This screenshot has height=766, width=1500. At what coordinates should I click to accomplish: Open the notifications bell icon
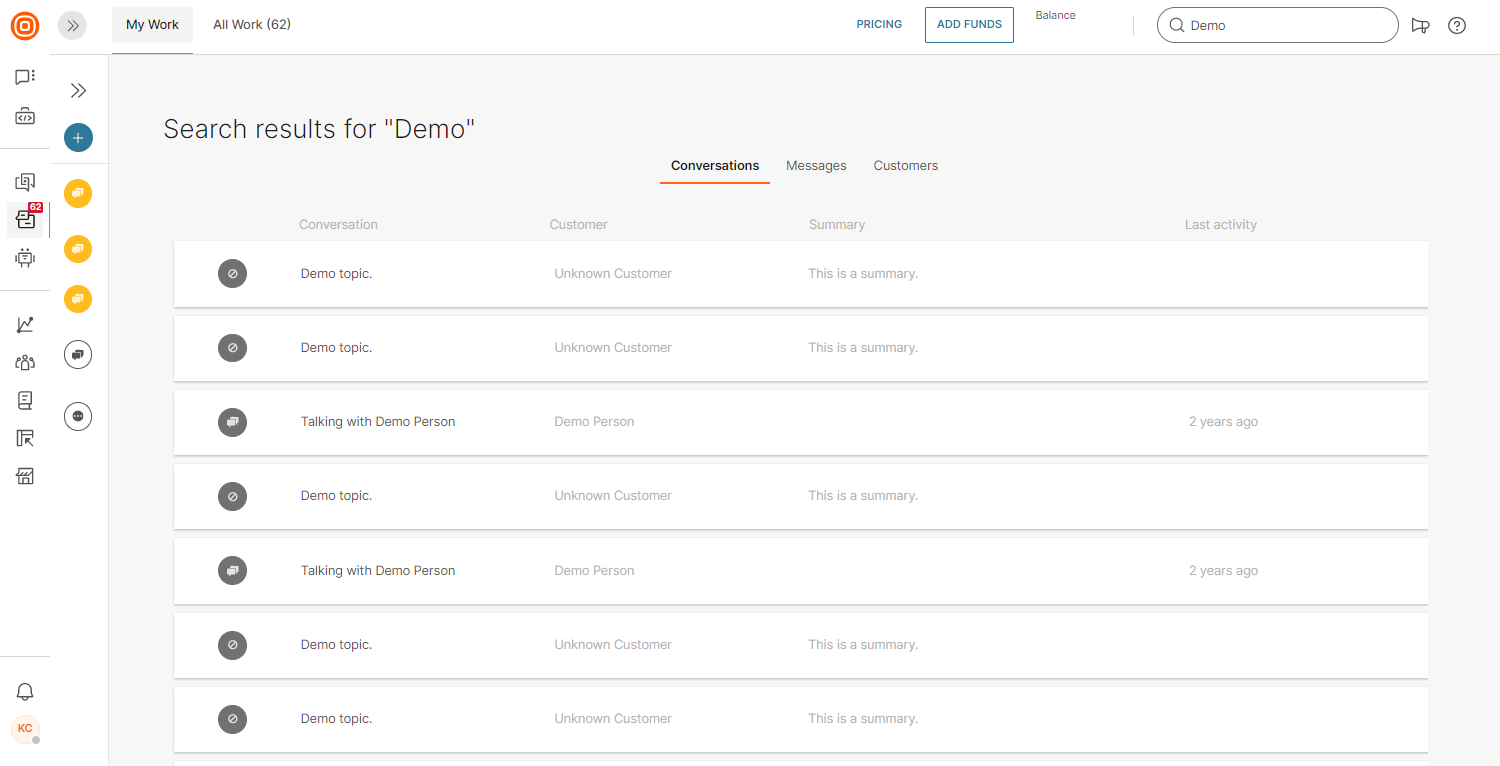point(25,692)
